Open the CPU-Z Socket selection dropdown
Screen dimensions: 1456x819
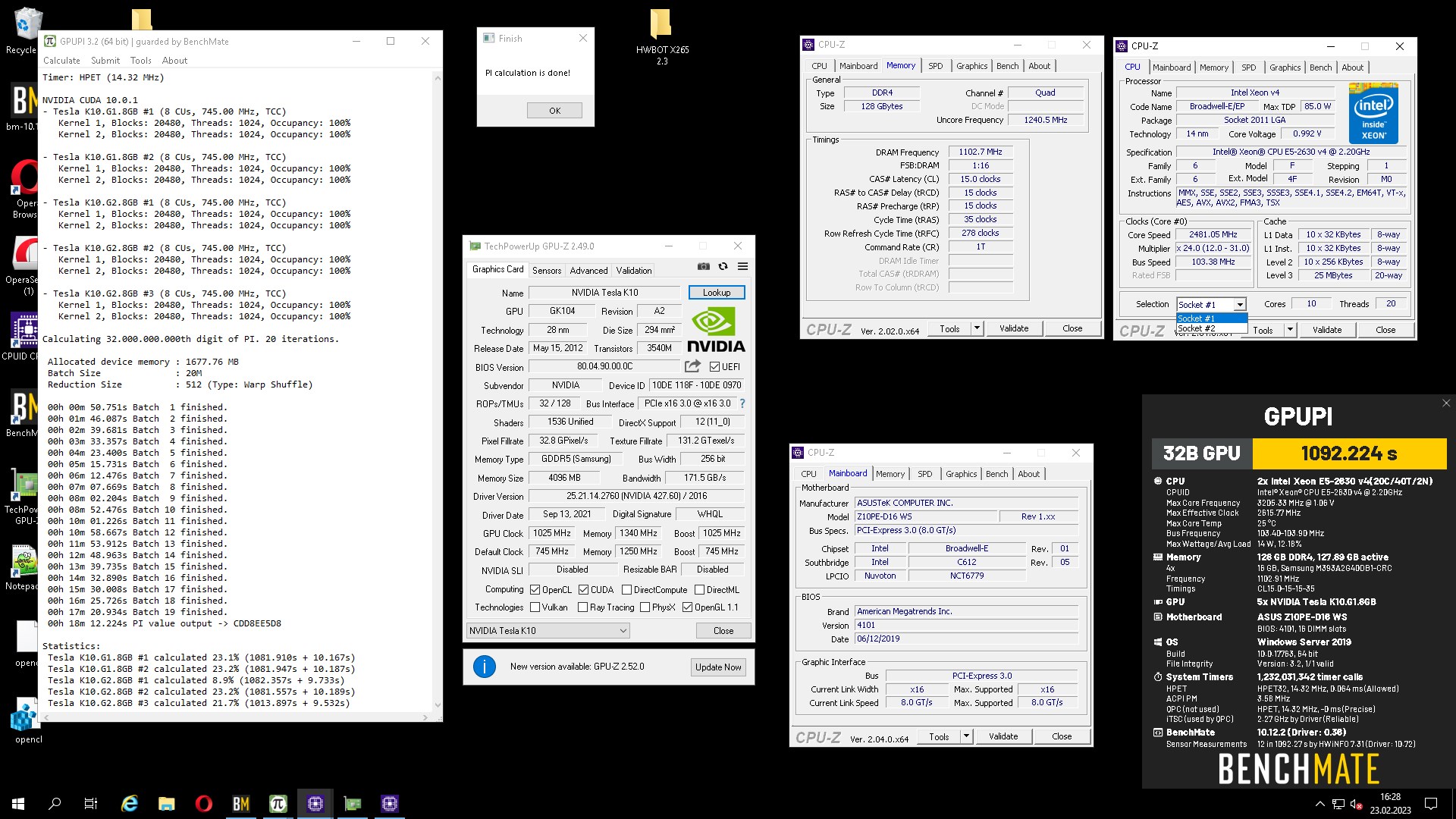1212,304
